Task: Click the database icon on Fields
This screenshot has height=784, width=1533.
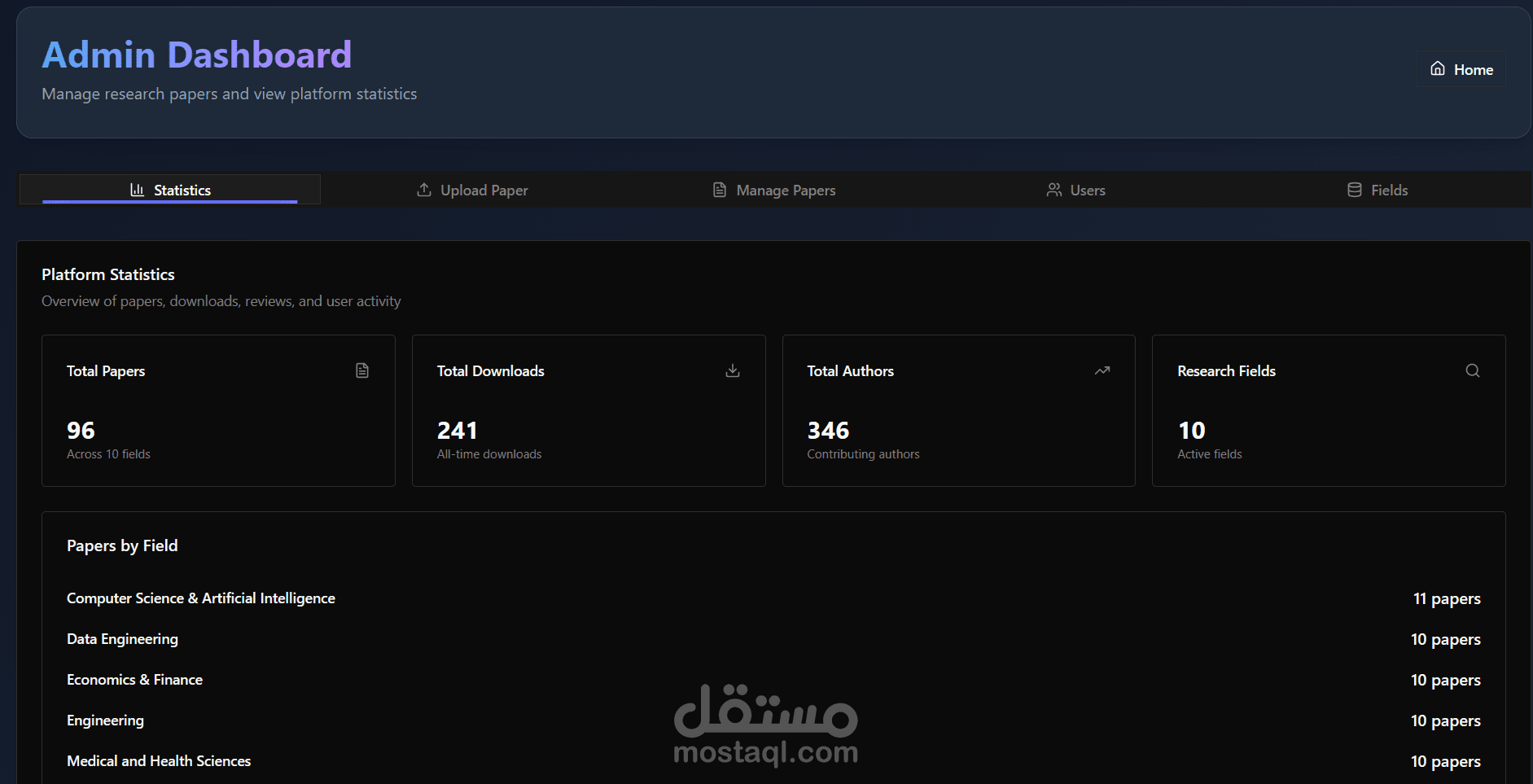Action: (x=1355, y=190)
